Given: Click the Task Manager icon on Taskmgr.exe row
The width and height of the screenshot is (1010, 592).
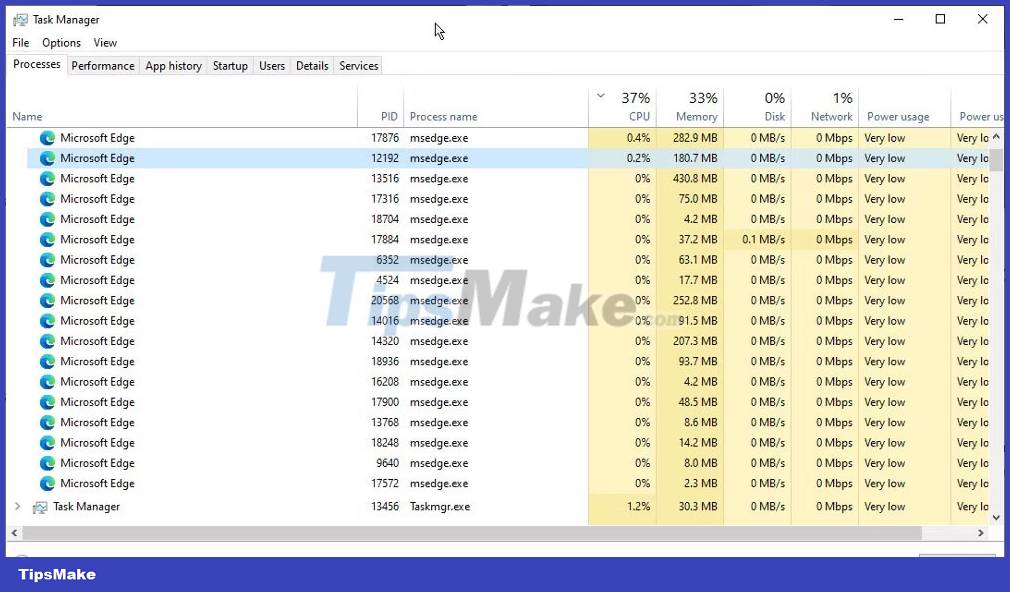Looking at the screenshot, I should coord(40,507).
